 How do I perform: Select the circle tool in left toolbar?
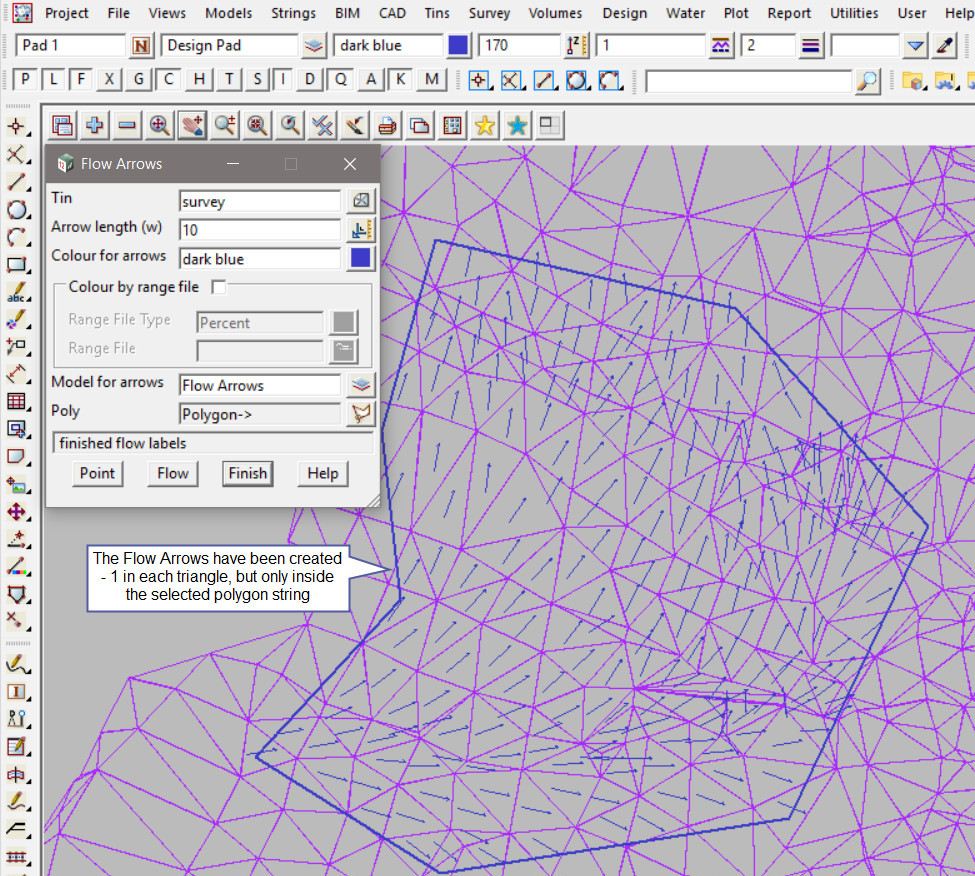[x=16, y=210]
